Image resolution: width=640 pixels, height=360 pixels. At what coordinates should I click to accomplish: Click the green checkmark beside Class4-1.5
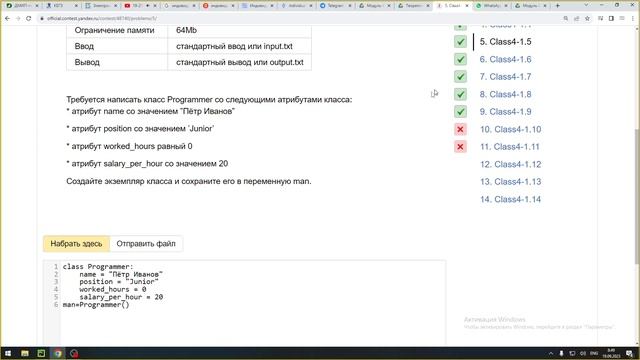pyautogui.click(x=460, y=42)
